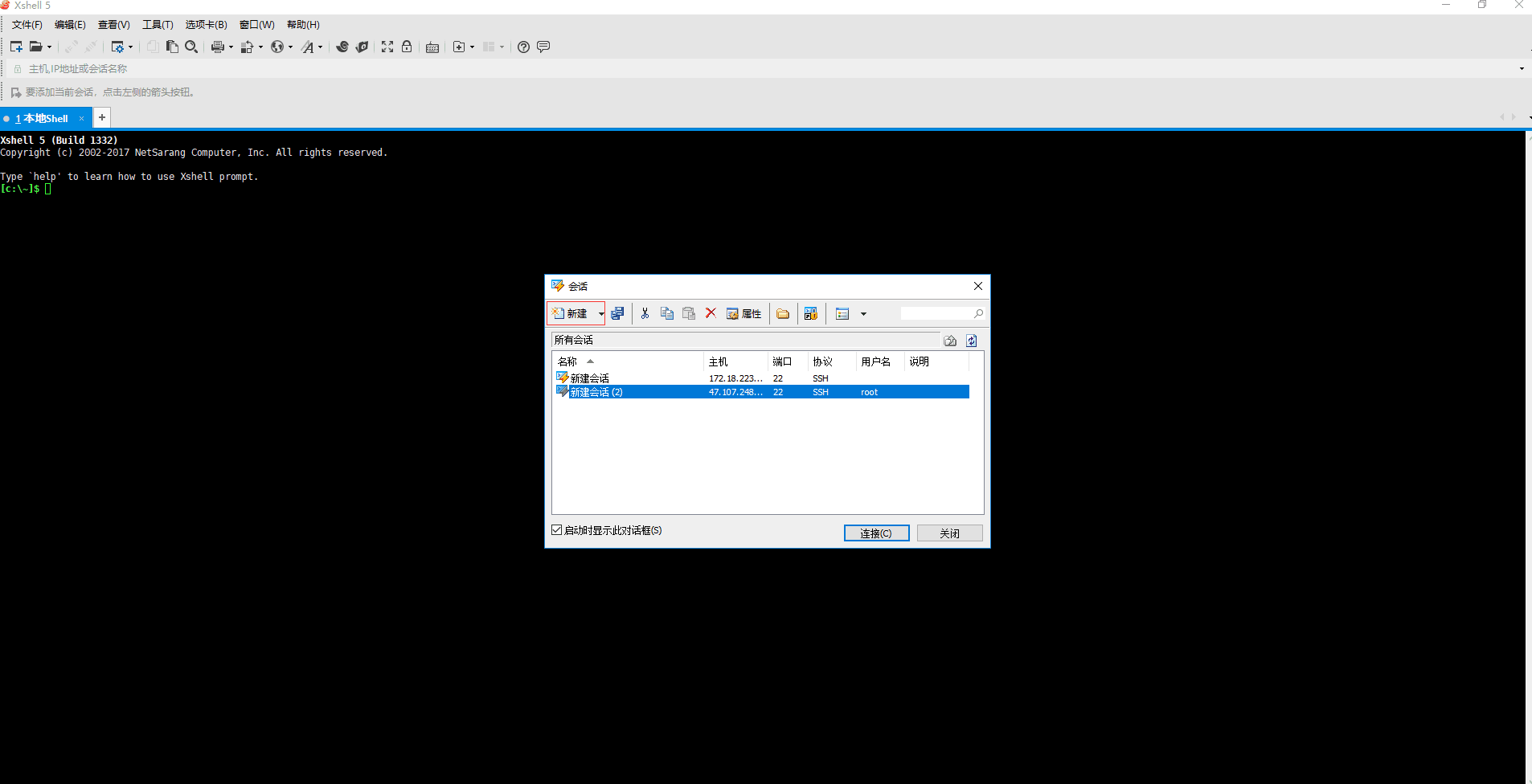Click the Paste icon in main toolbar
Screen dimensions: 1532x784
click(172, 47)
